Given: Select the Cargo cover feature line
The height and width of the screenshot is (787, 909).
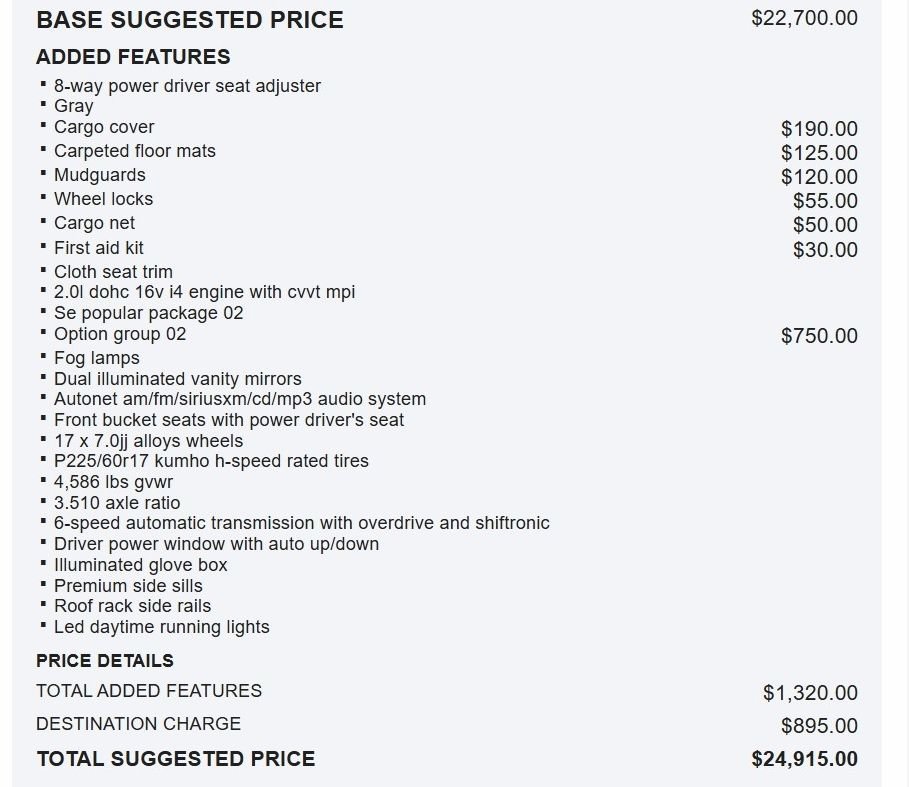Looking at the screenshot, I should tap(104, 127).
